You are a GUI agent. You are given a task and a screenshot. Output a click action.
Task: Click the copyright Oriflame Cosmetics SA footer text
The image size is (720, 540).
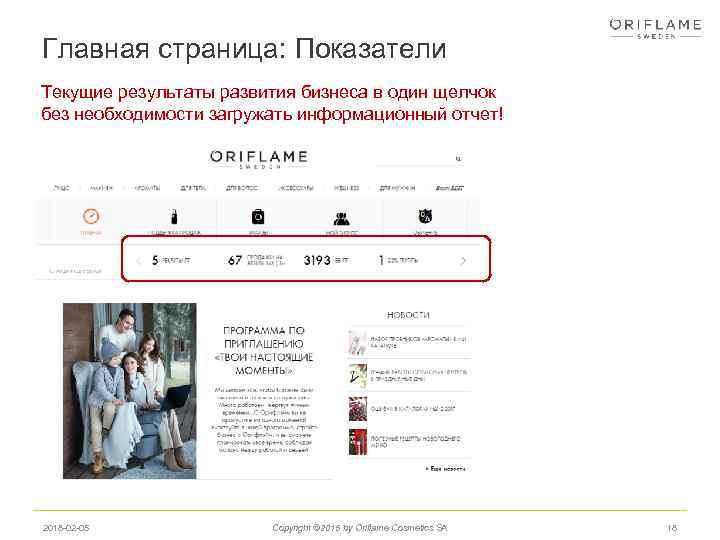(360, 528)
